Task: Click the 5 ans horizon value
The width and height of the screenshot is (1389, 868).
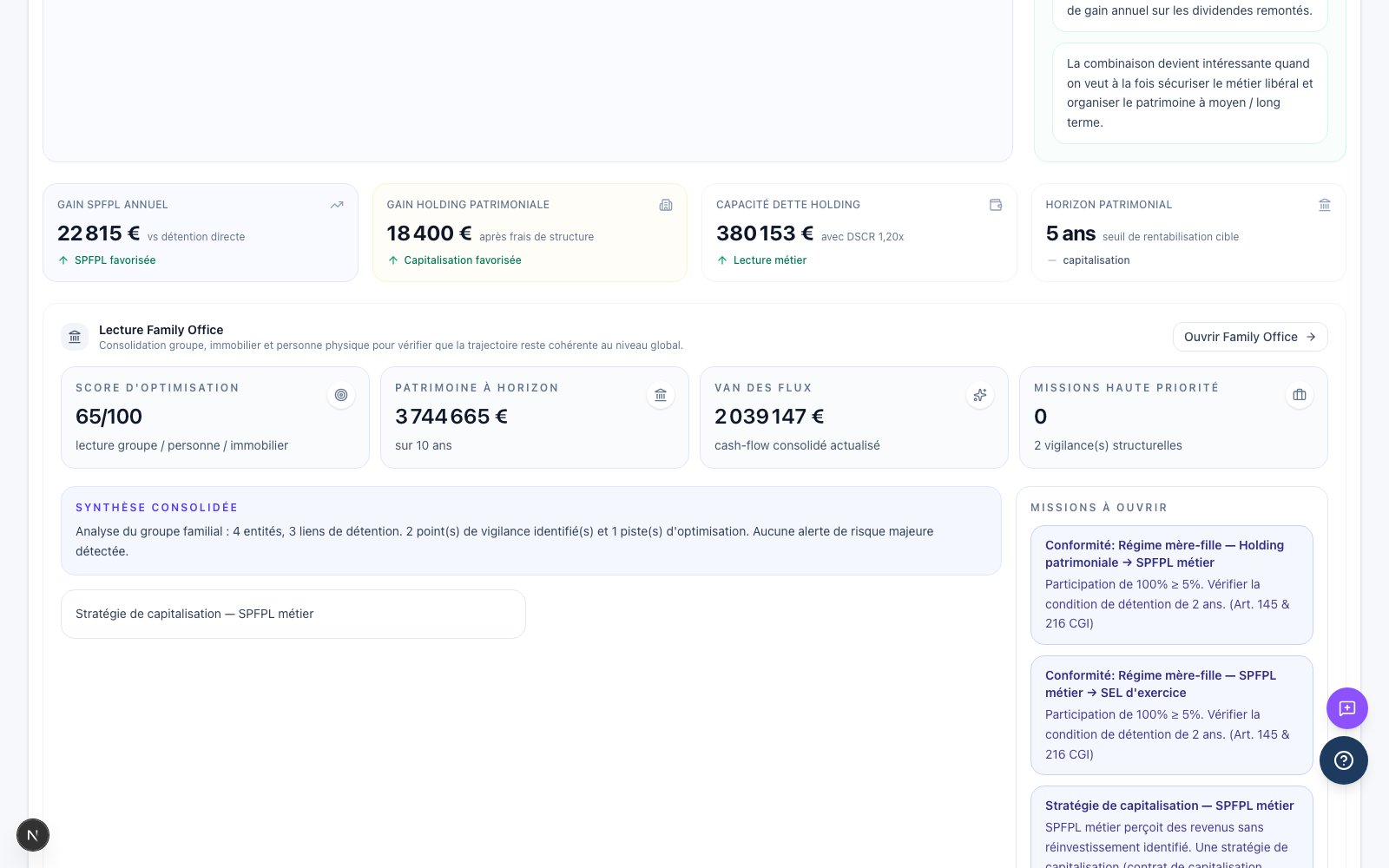Action: coord(1070,233)
